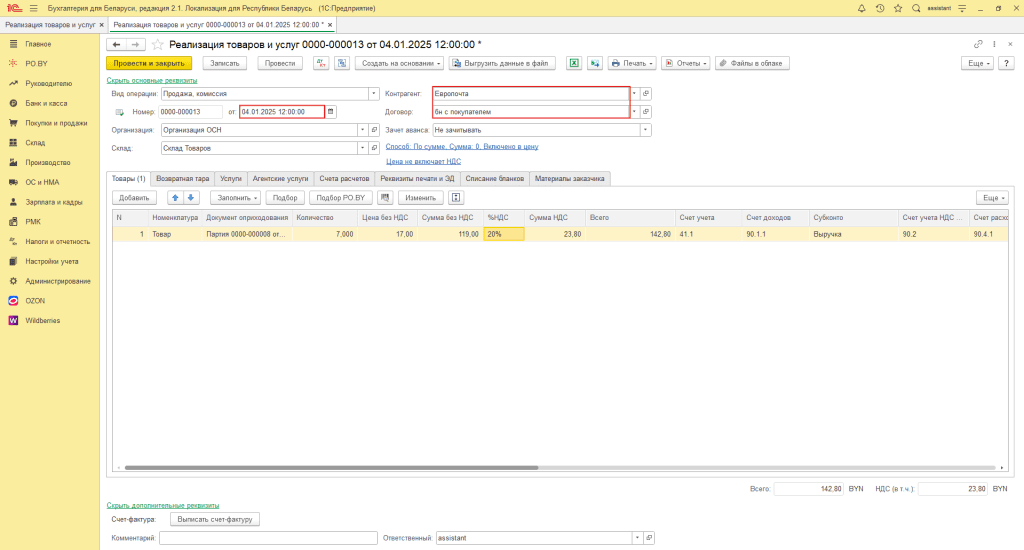Open Покупки и продажи sidebar section
Screen dimensions: 1024x550
coord(56,123)
